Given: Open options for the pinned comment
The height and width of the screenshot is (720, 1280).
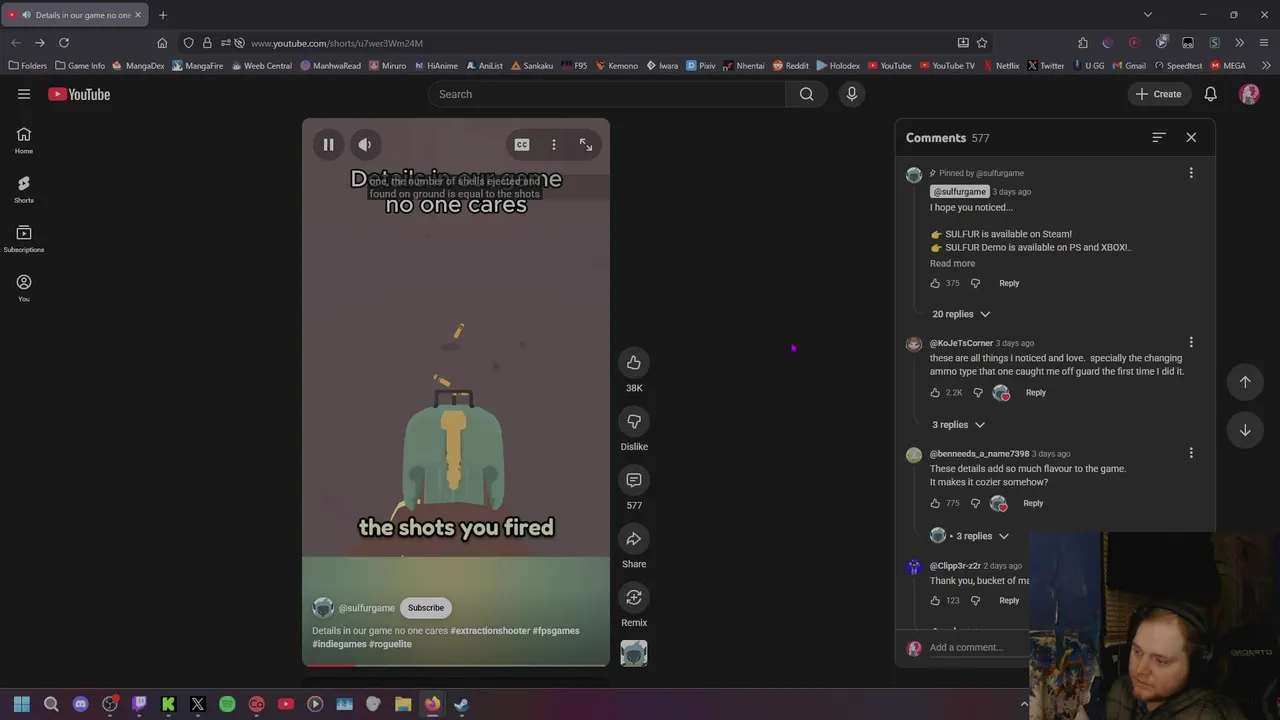Looking at the screenshot, I should [x=1191, y=173].
